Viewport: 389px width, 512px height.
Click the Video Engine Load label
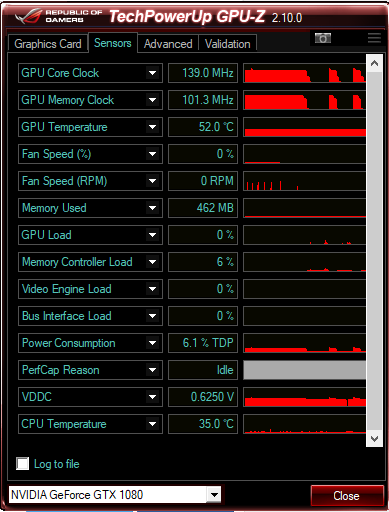67,289
